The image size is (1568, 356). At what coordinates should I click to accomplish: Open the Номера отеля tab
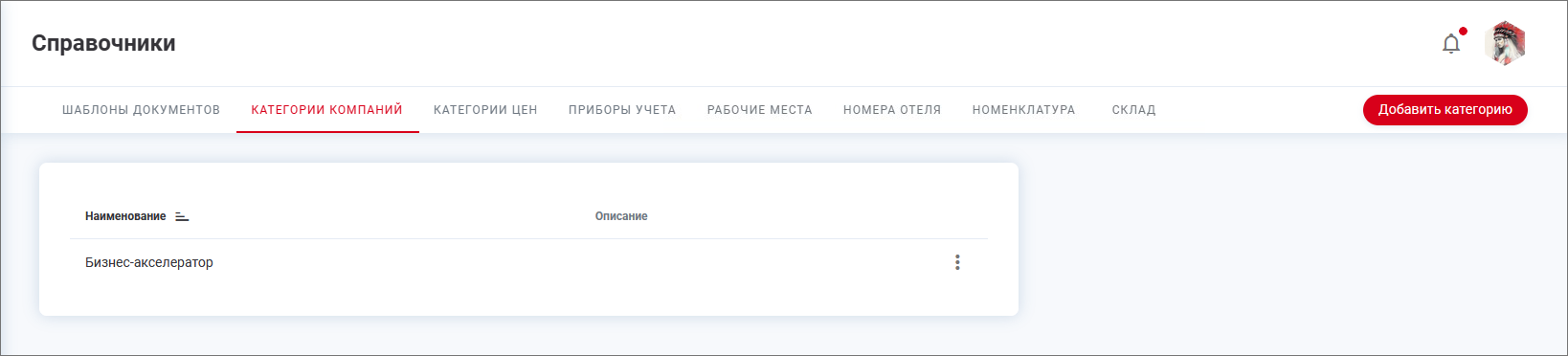click(x=892, y=110)
